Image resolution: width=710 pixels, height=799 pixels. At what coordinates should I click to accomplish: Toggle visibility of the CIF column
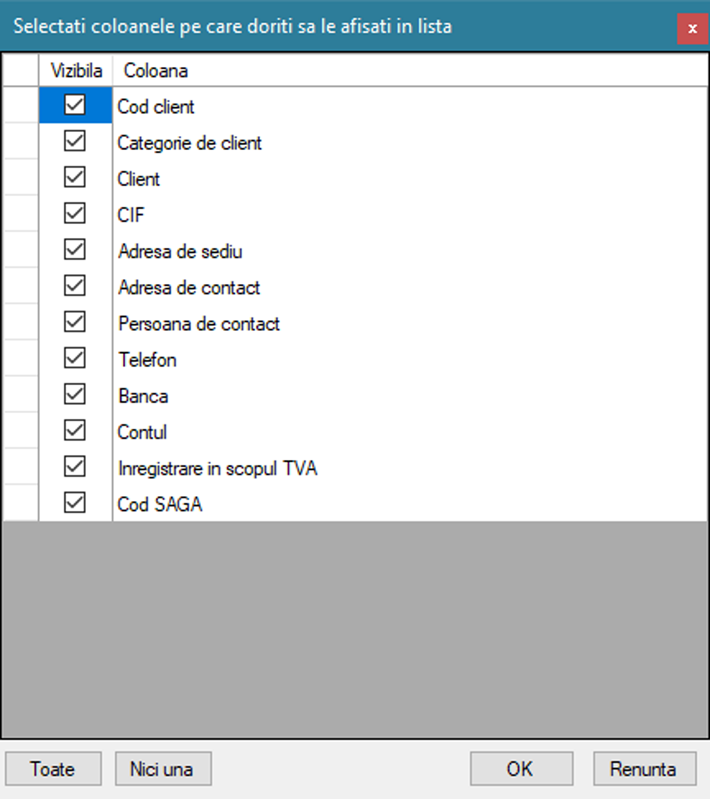tap(75, 214)
